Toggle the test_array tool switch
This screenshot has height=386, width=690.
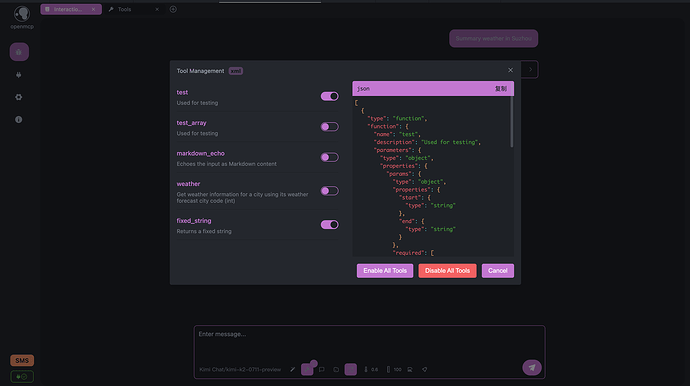[x=330, y=127]
